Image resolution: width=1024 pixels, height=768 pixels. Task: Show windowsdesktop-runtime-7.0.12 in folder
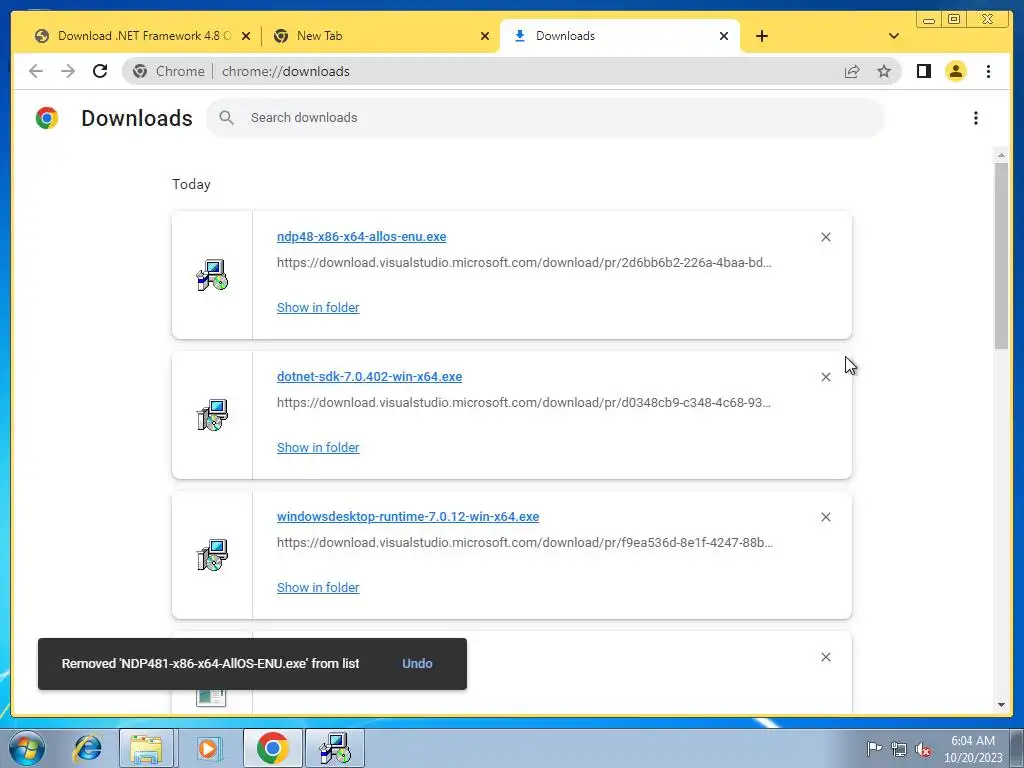pyautogui.click(x=317, y=587)
